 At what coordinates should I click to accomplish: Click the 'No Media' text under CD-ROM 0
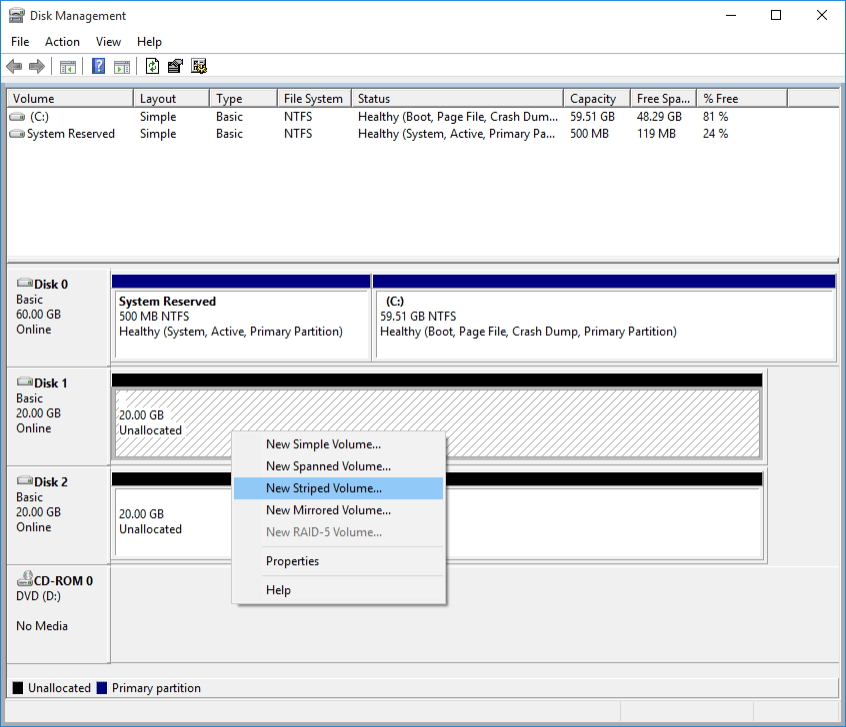point(42,626)
